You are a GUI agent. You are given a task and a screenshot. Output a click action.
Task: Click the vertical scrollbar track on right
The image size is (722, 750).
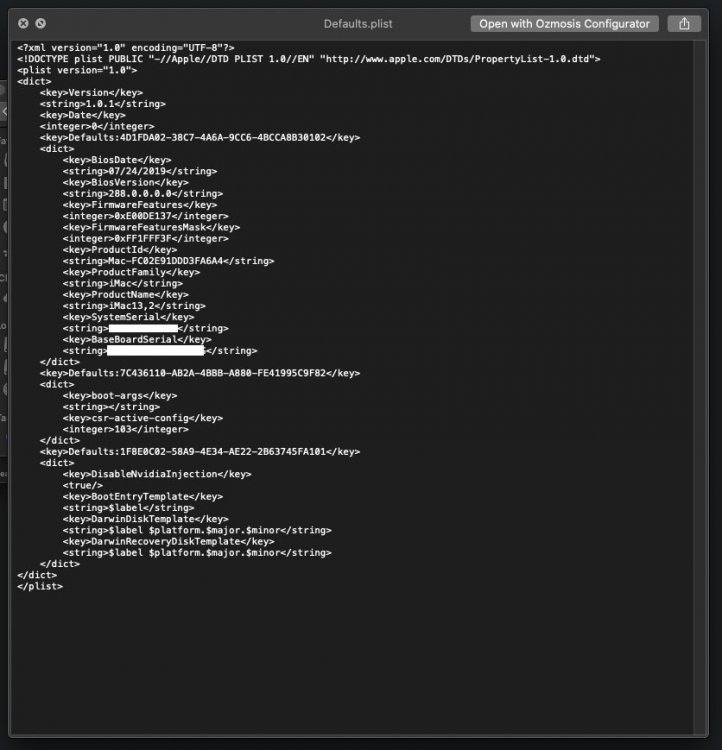tap(700, 387)
